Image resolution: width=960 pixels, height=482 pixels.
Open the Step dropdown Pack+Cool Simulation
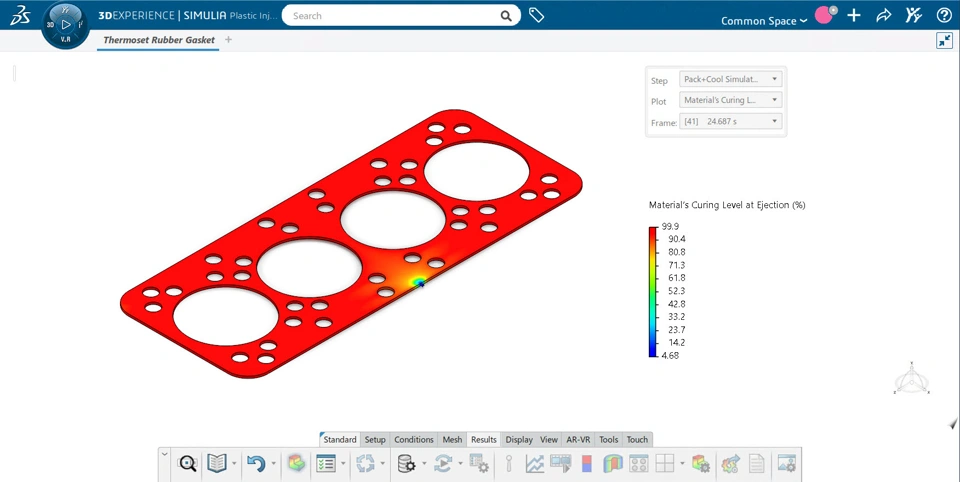(x=730, y=79)
